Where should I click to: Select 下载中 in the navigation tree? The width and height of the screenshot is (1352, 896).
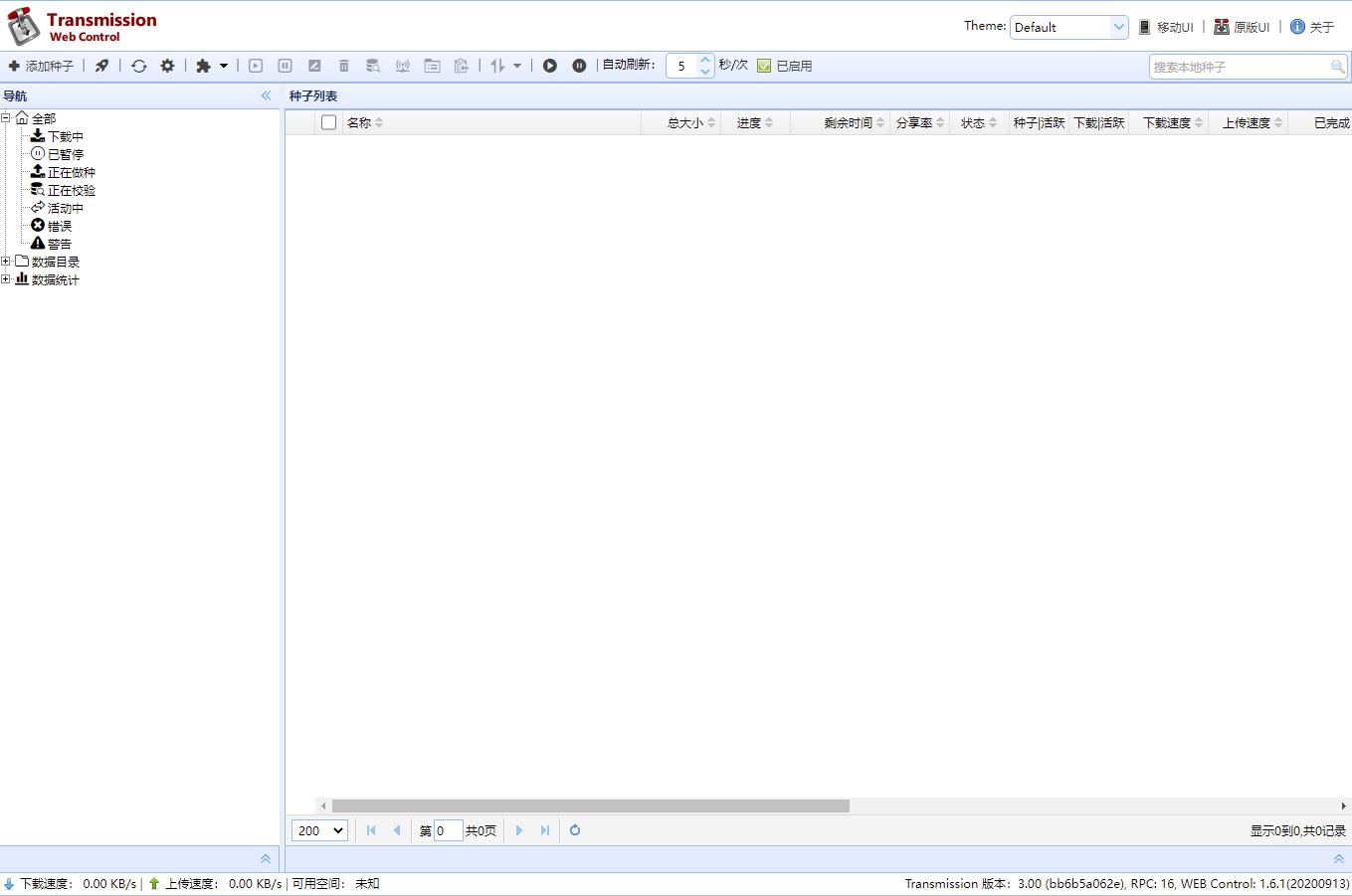coord(65,136)
